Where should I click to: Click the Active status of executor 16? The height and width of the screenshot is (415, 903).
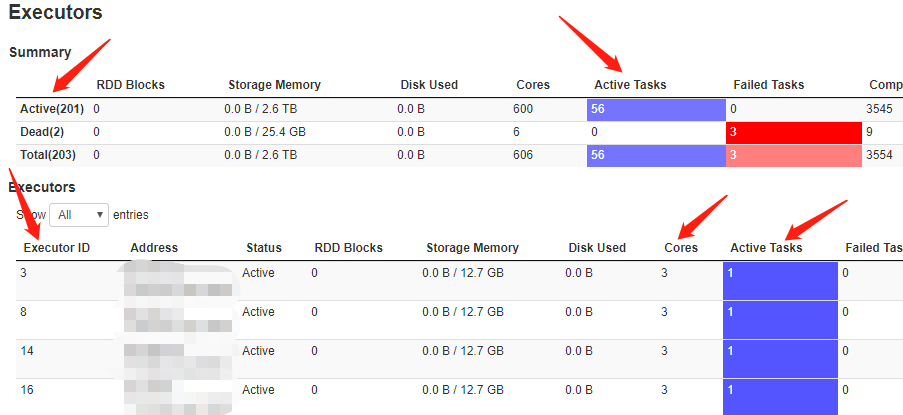pyautogui.click(x=258, y=390)
